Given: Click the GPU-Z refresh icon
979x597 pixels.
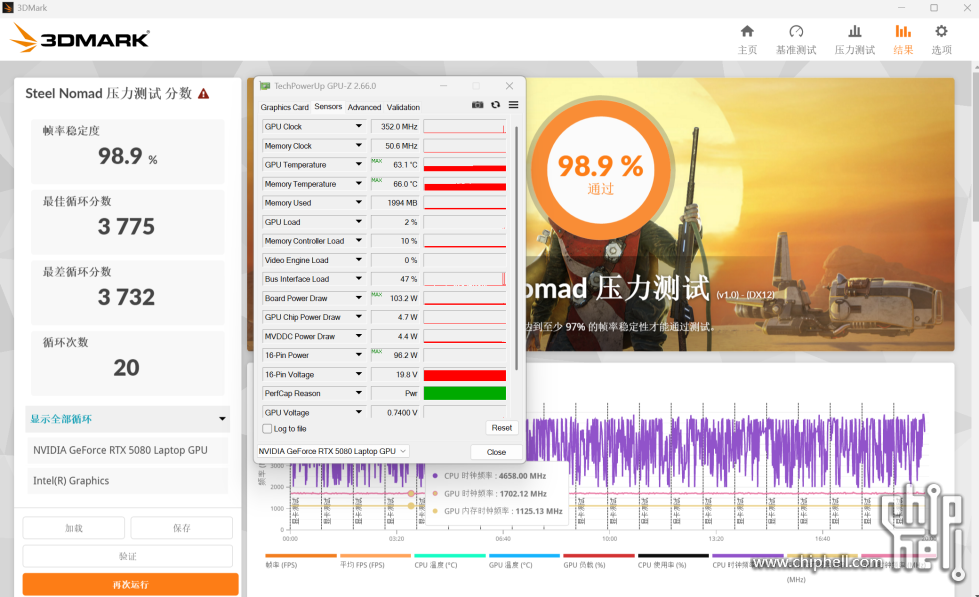Looking at the screenshot, I should (496, 105).
